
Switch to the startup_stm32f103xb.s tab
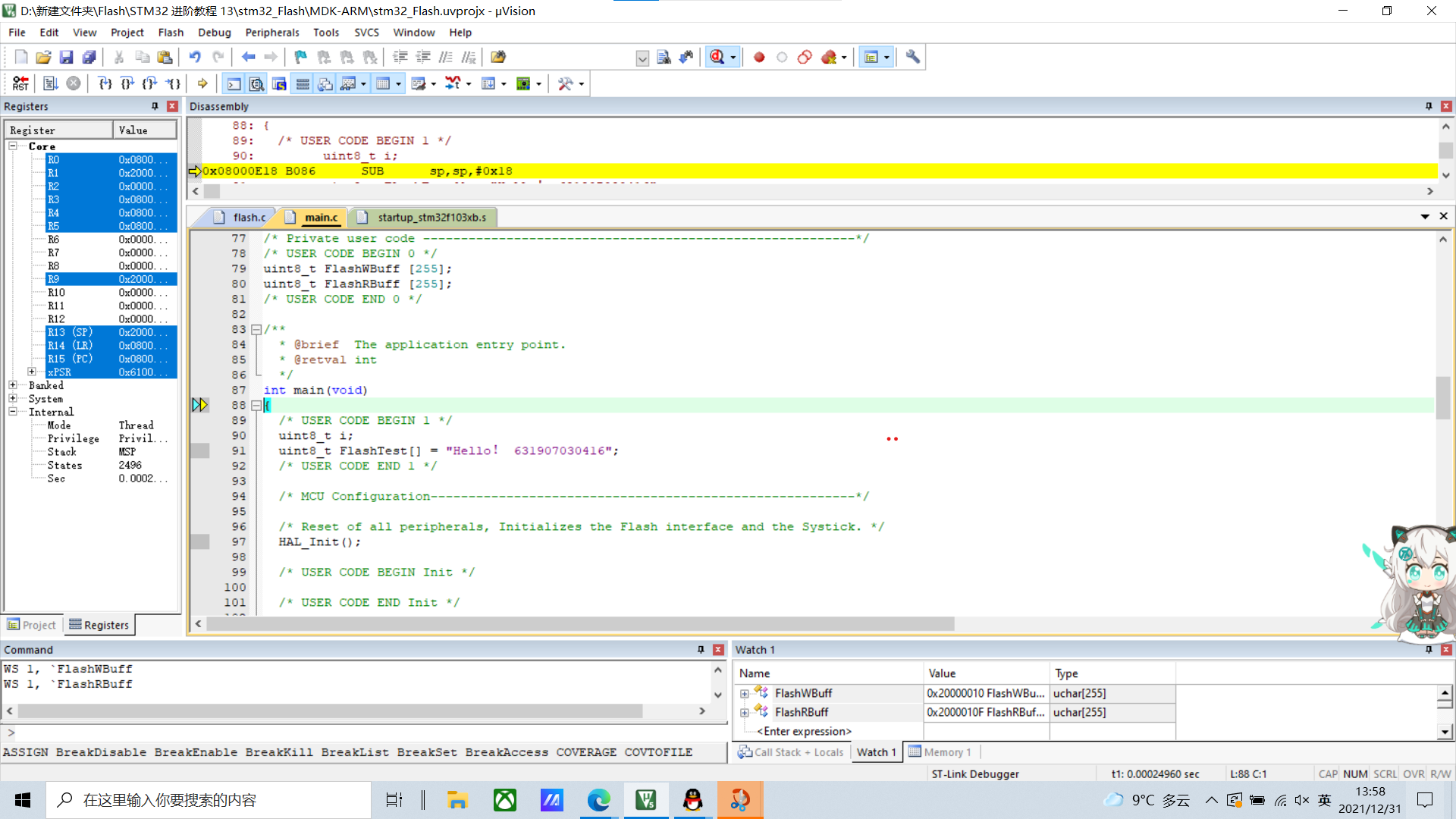pyautogui.click(x=431, y=217)
